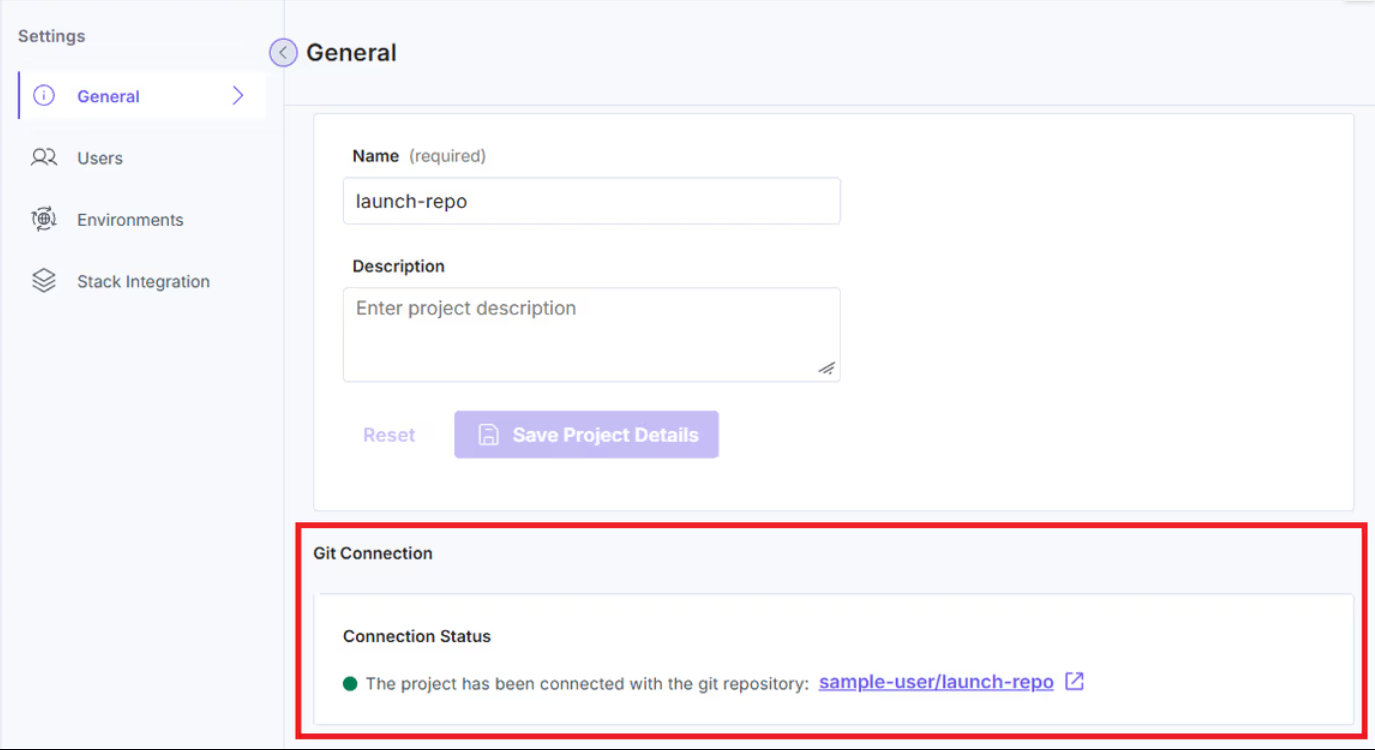Go to Environments settings
The height and width of the screenshot is (750, 1375).
tap(130, 220)
